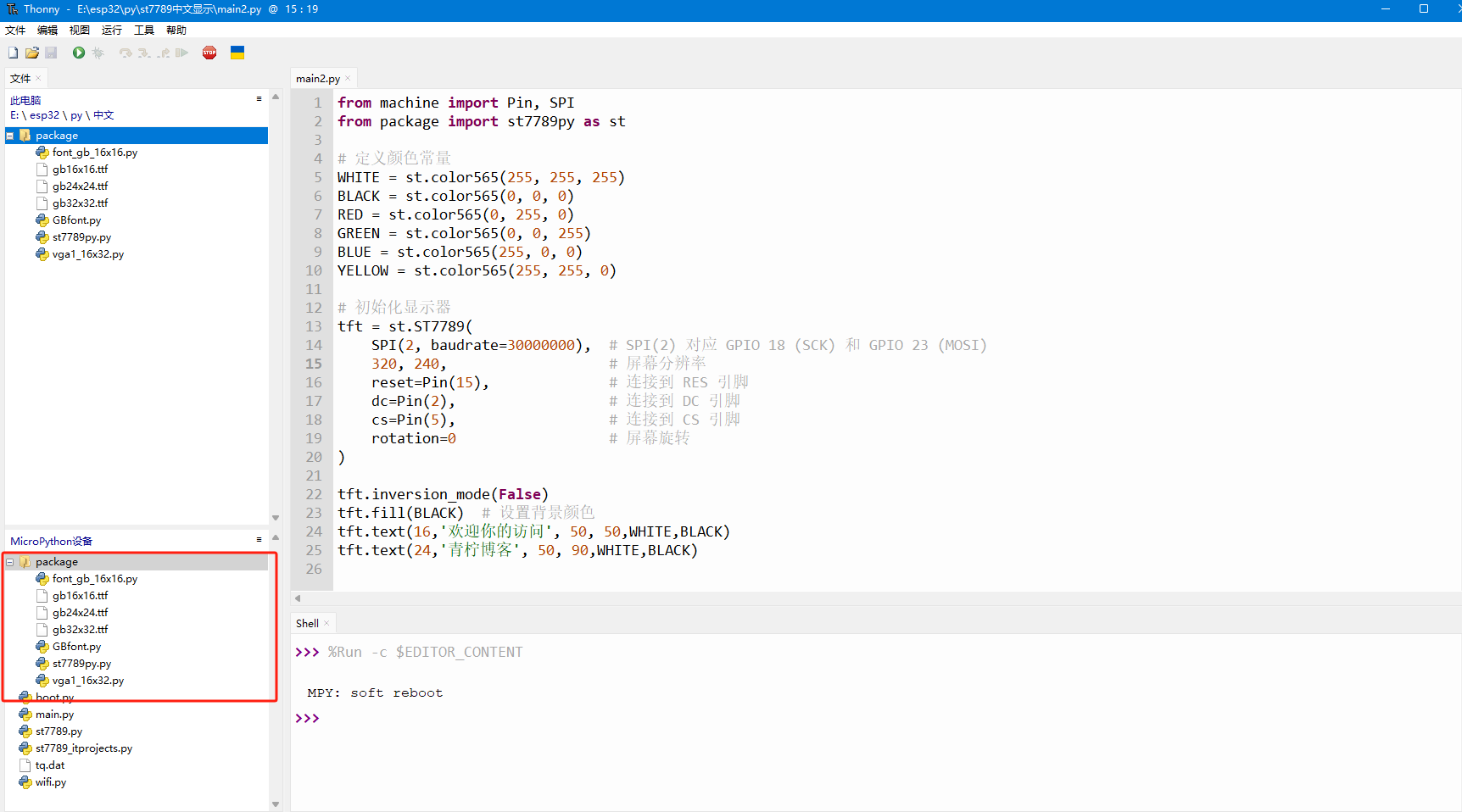Screen dimensions: 1462x812
Task: Open the local files panel hamburger menu
Action: click(259, 99)
